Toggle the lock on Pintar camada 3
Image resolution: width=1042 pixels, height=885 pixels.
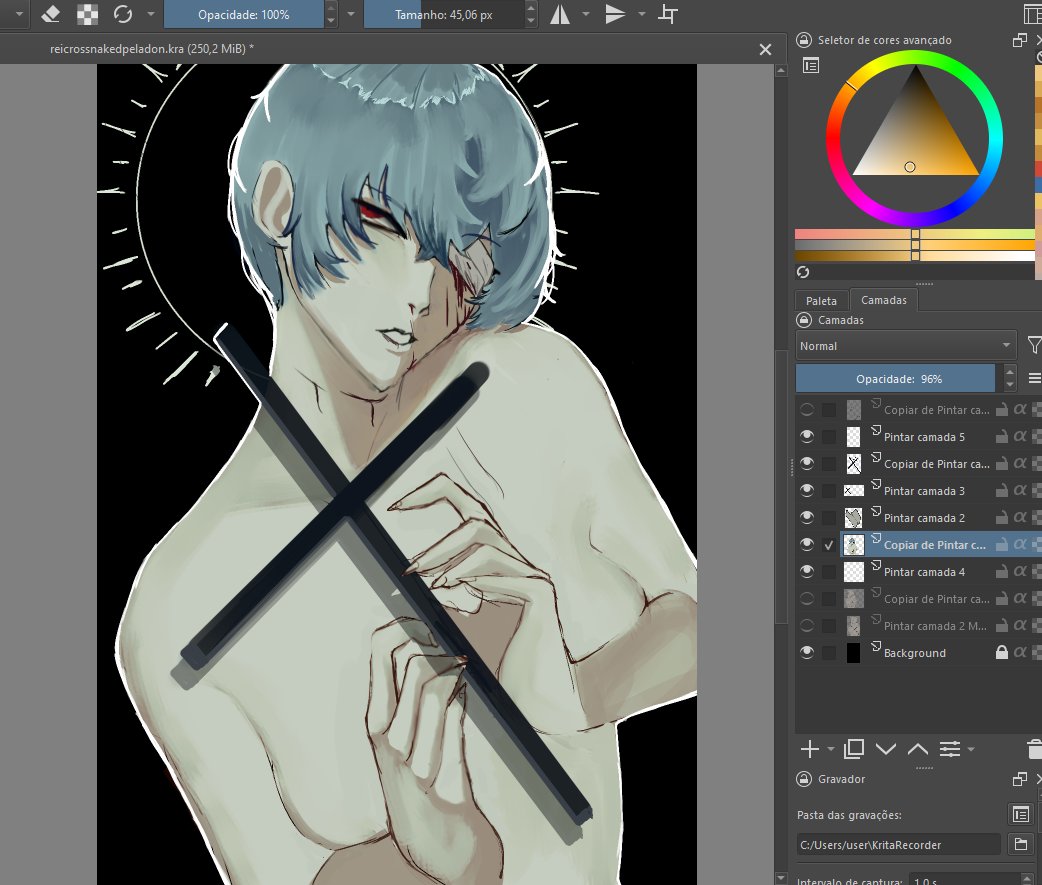[x=1001, y=490]
